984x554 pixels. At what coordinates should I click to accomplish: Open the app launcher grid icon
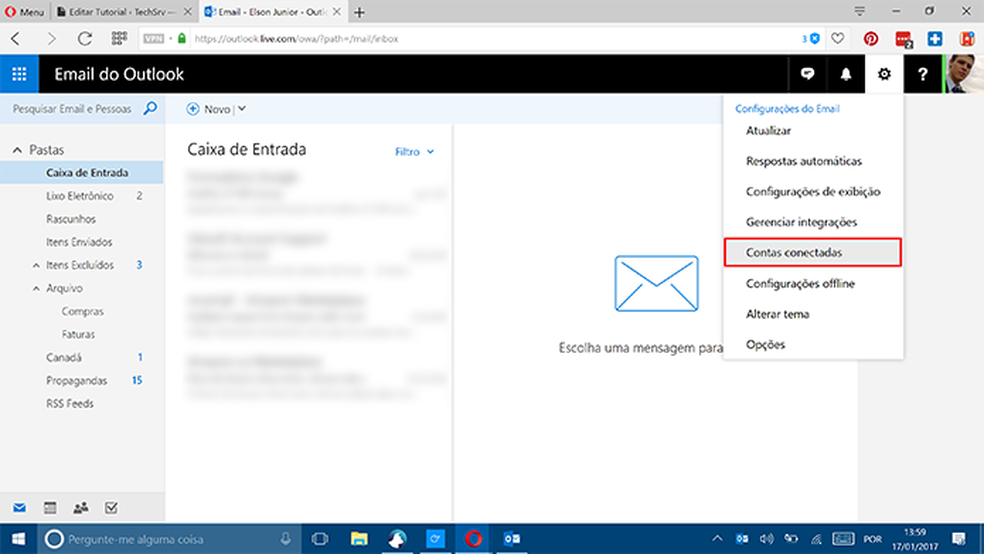tap(19, 74)
